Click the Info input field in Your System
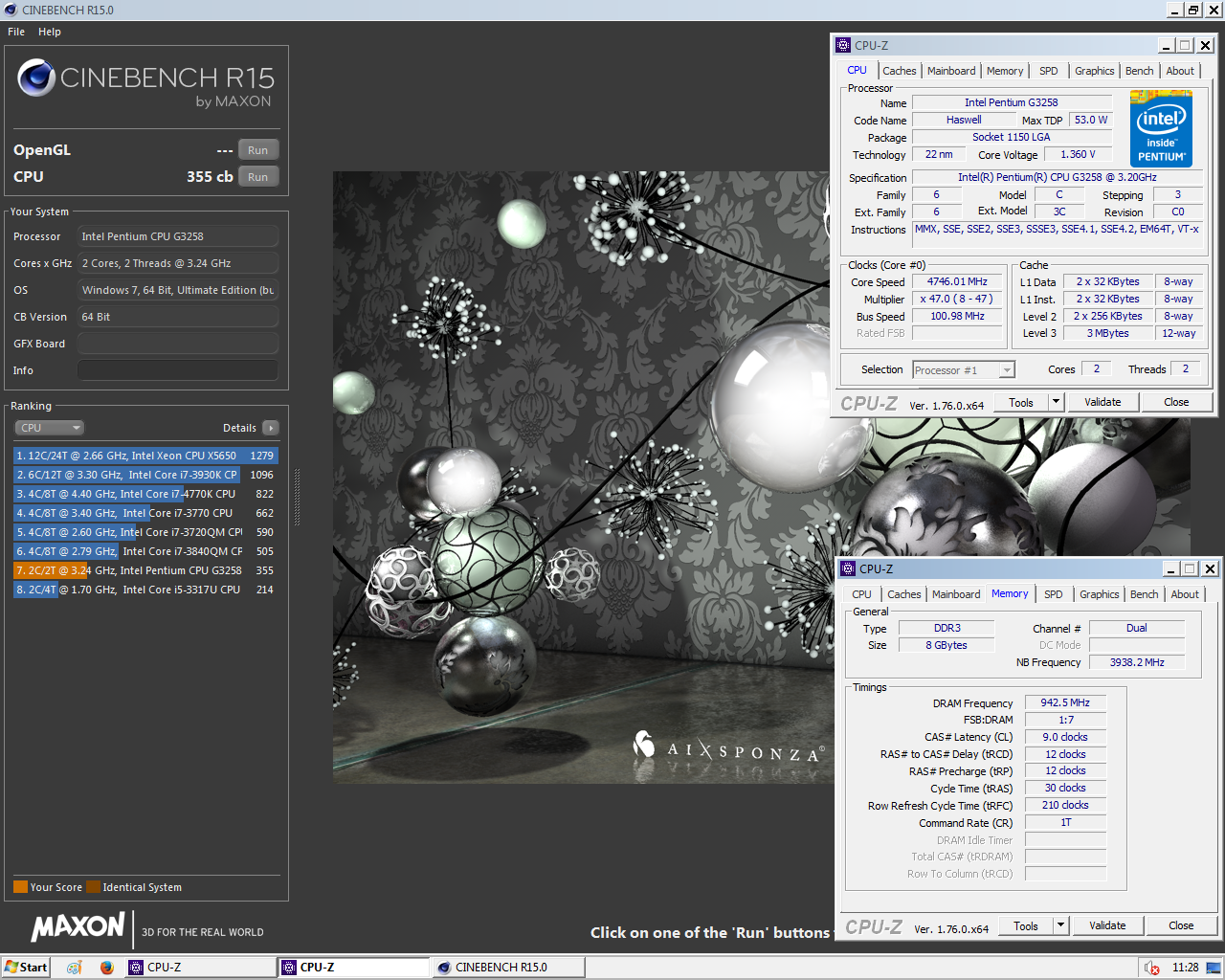This screenshot has height=980, width=1225. point(178,370)
